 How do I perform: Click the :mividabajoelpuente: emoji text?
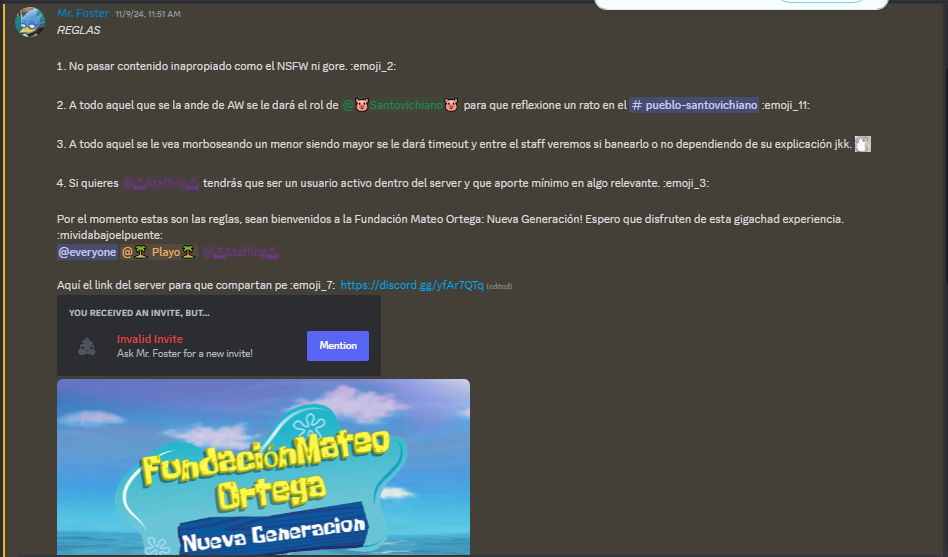[x=109, y=235]
